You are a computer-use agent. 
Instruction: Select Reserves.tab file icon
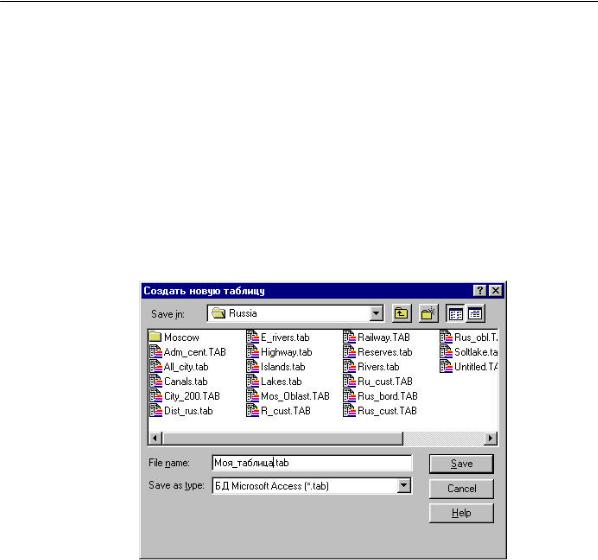349,352
